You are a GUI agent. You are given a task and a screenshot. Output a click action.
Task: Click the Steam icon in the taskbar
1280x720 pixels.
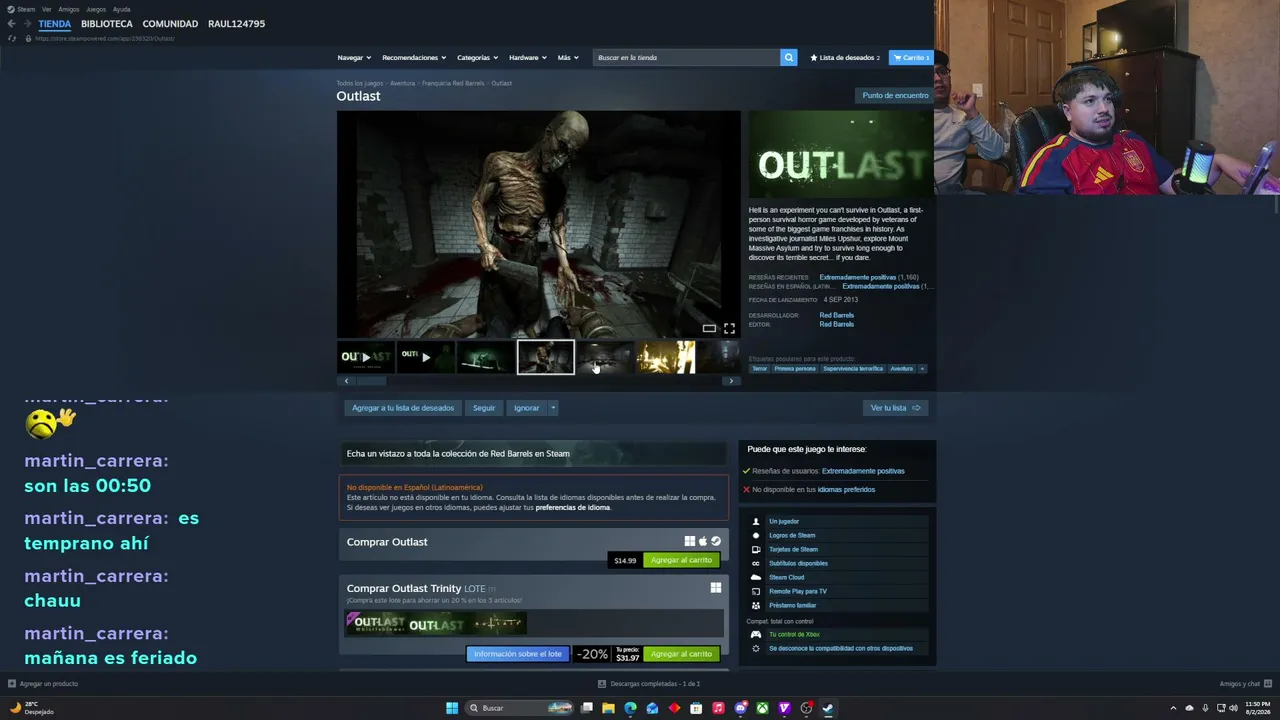pyautogui.click(x=828, y=708)
